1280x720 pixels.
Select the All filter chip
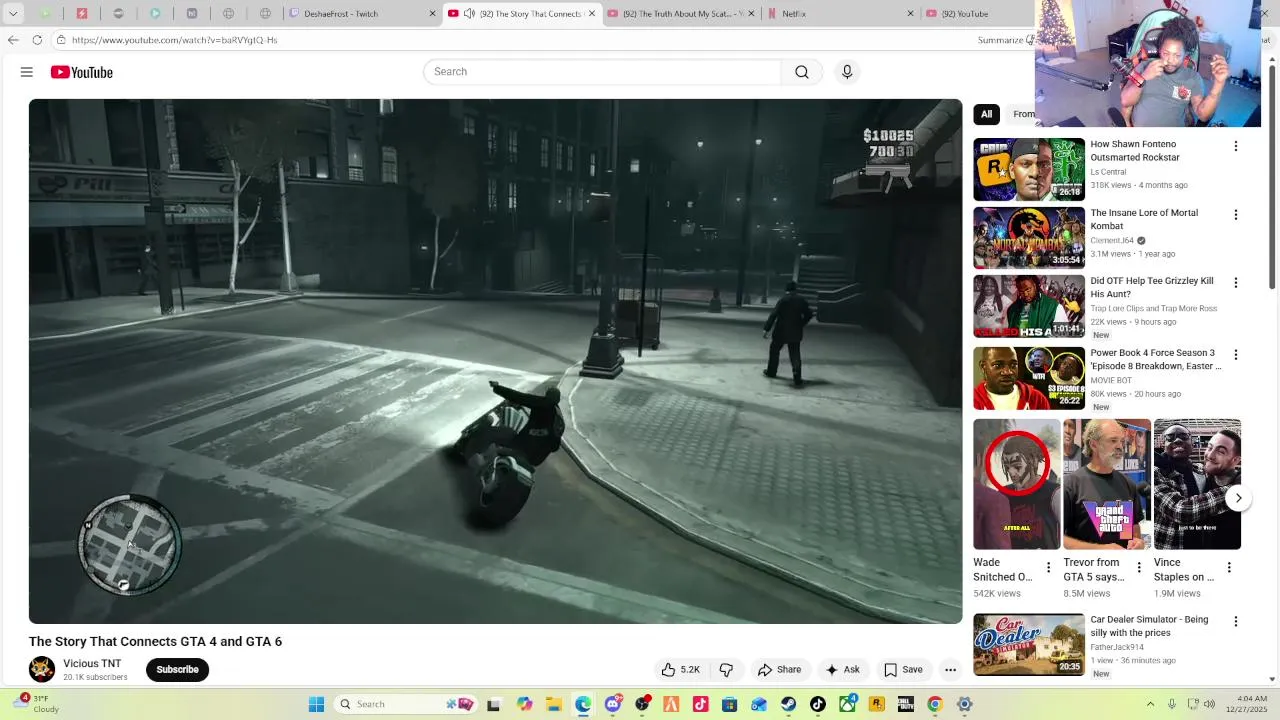(x=986, y=114)
